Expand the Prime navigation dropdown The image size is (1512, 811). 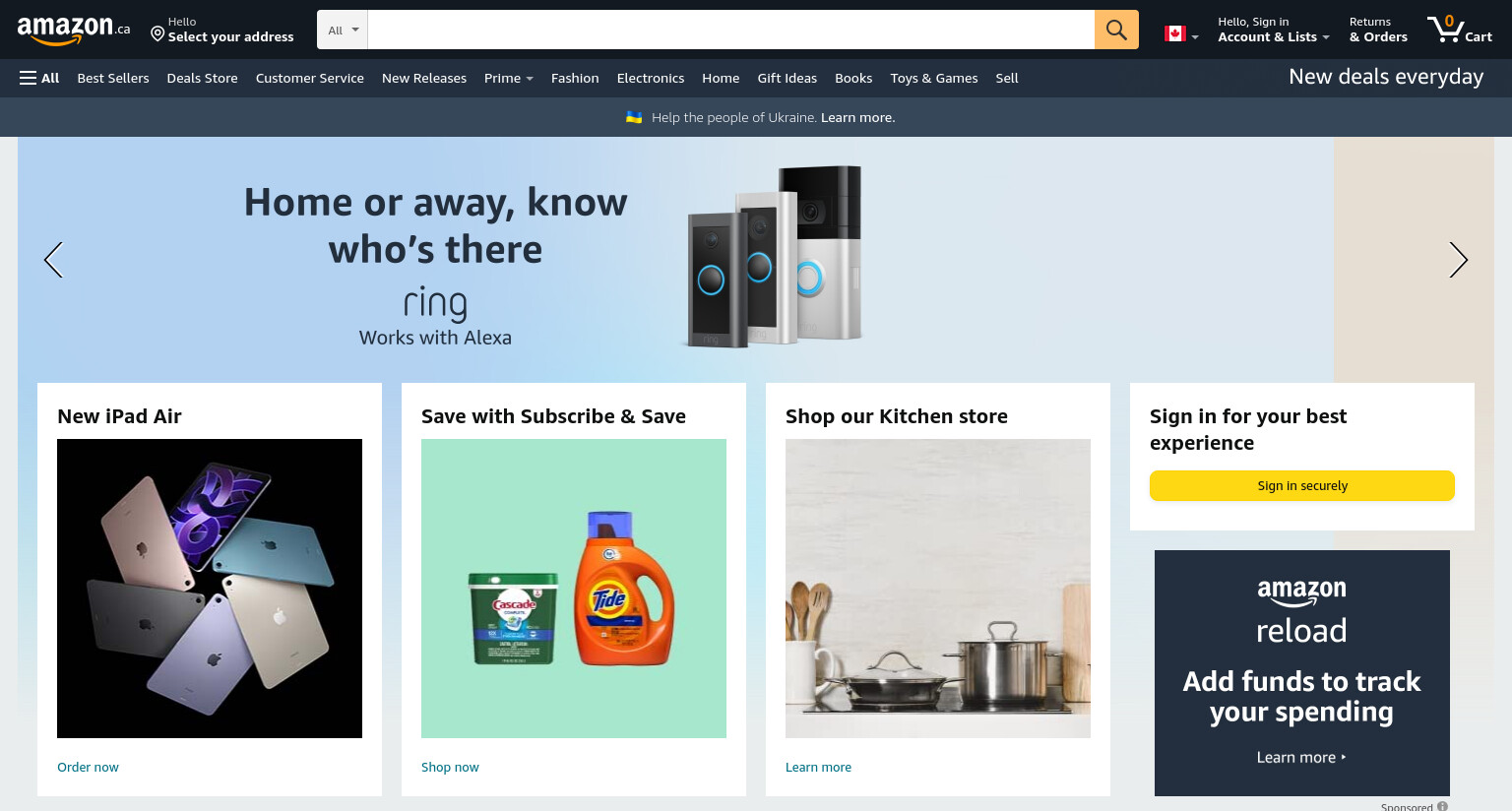(x=508, y=78)
